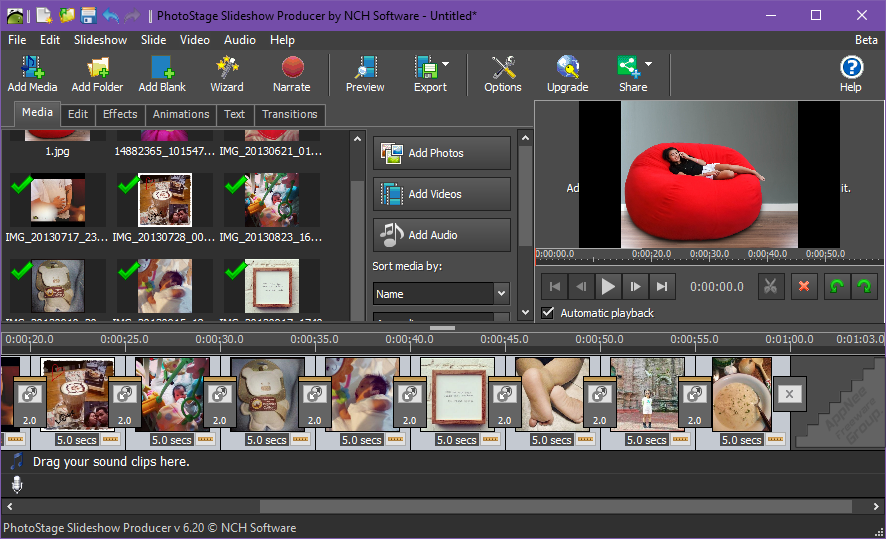Save the project with the floppy disk icon
The image size is (886, 539).
click(x=89, y=15)
